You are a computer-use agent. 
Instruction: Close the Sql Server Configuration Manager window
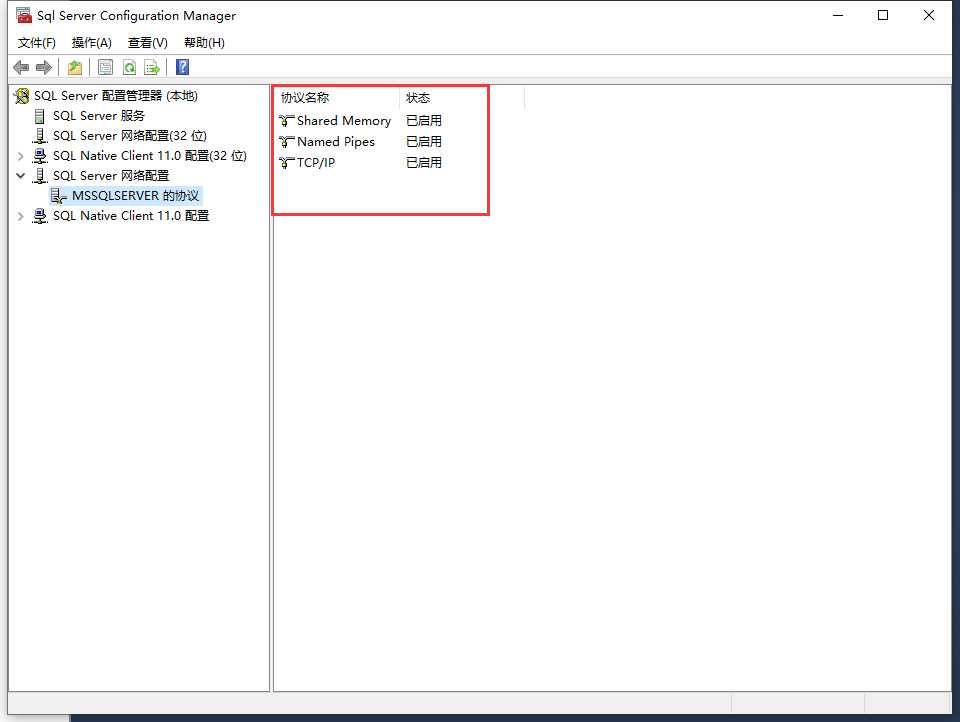pyautogui.click(x=929, y=15)
